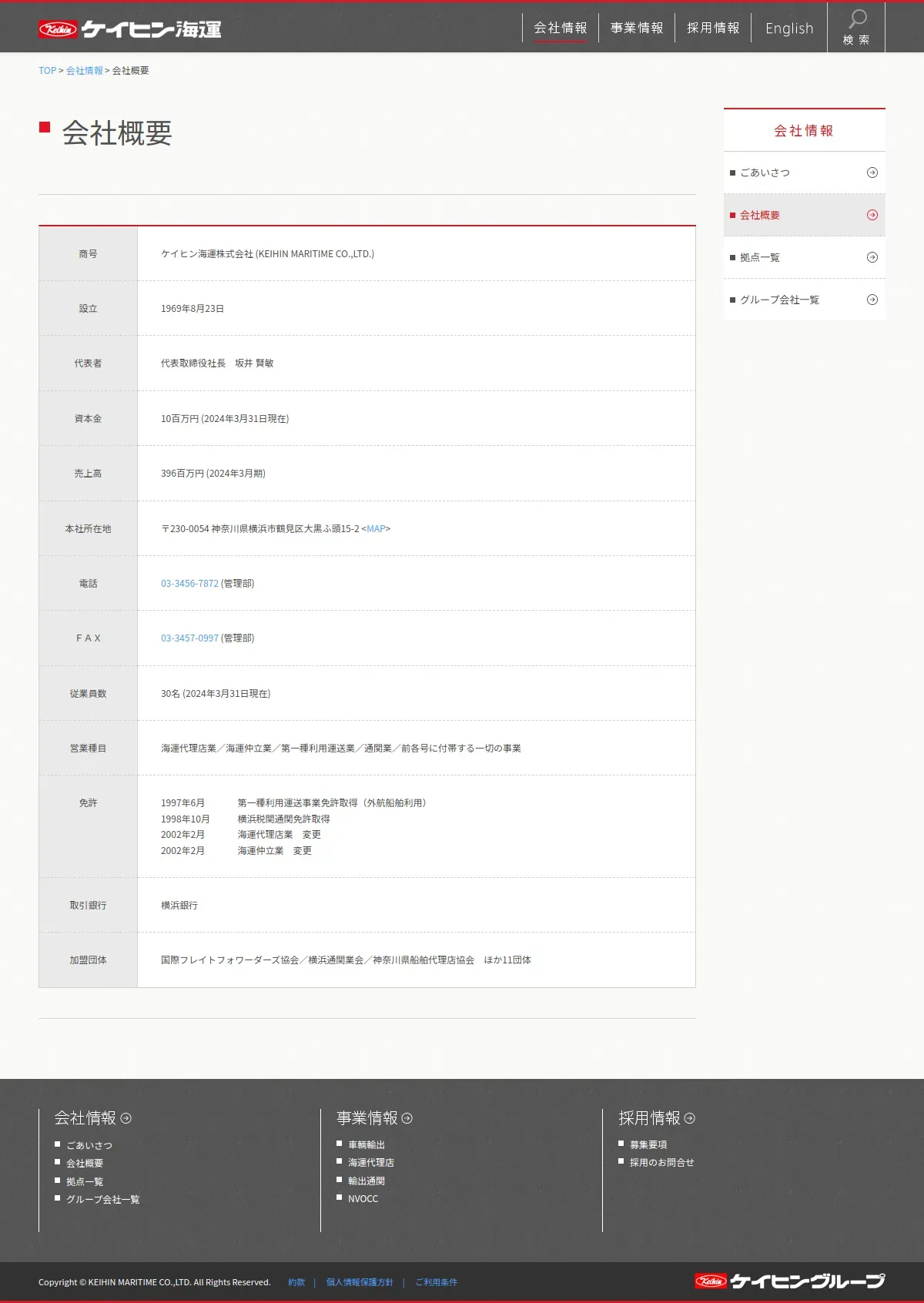Open footer 募集要項 link
This screenshot has height=1303, width=924.
coord(648,1145)
